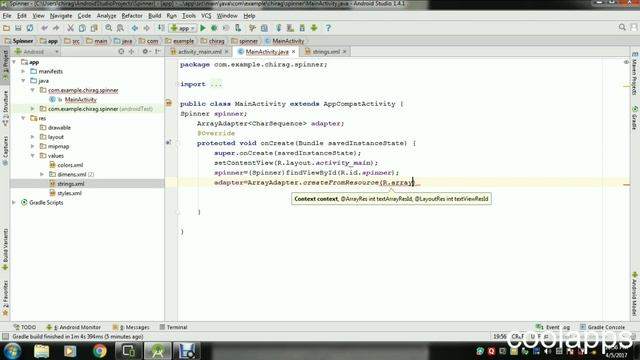Select MainActivity in project tree
The width and height of the screenshot is (640, 360).
(80, 100)
